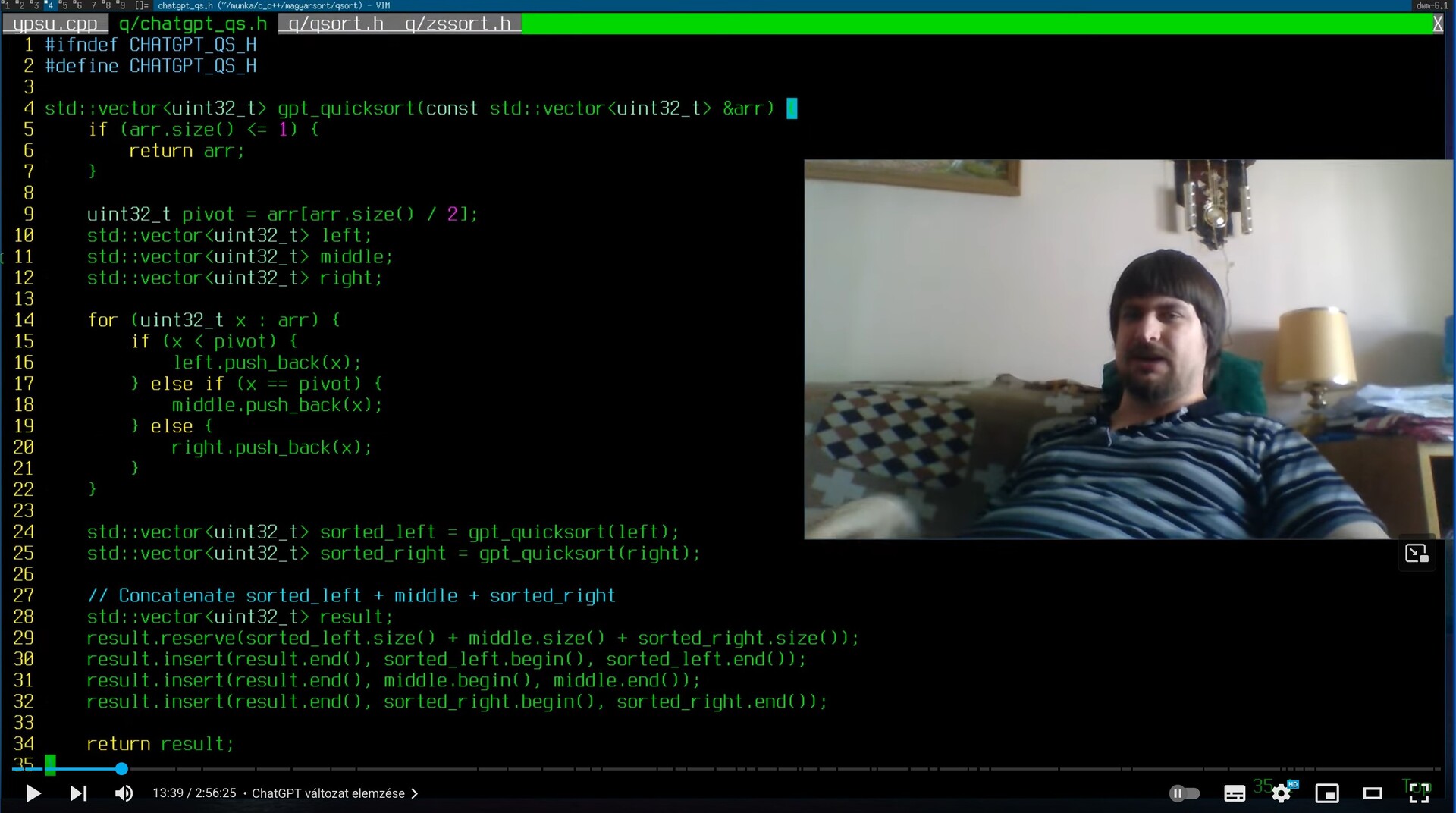Image resolution: width=1456 pixels, height=813 pixels.
Task: Click 'left.push_back(x);' on line 16
Action: [x=267, y=363]
